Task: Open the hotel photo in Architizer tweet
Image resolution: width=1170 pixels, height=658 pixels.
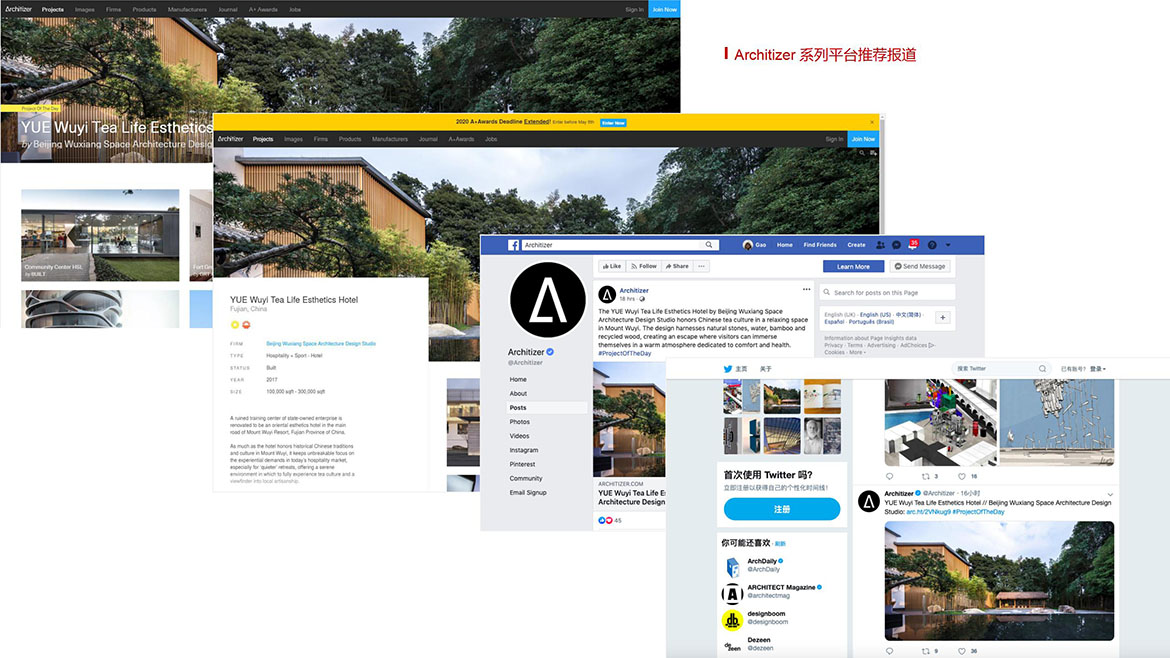Action: tap(999, 580)
